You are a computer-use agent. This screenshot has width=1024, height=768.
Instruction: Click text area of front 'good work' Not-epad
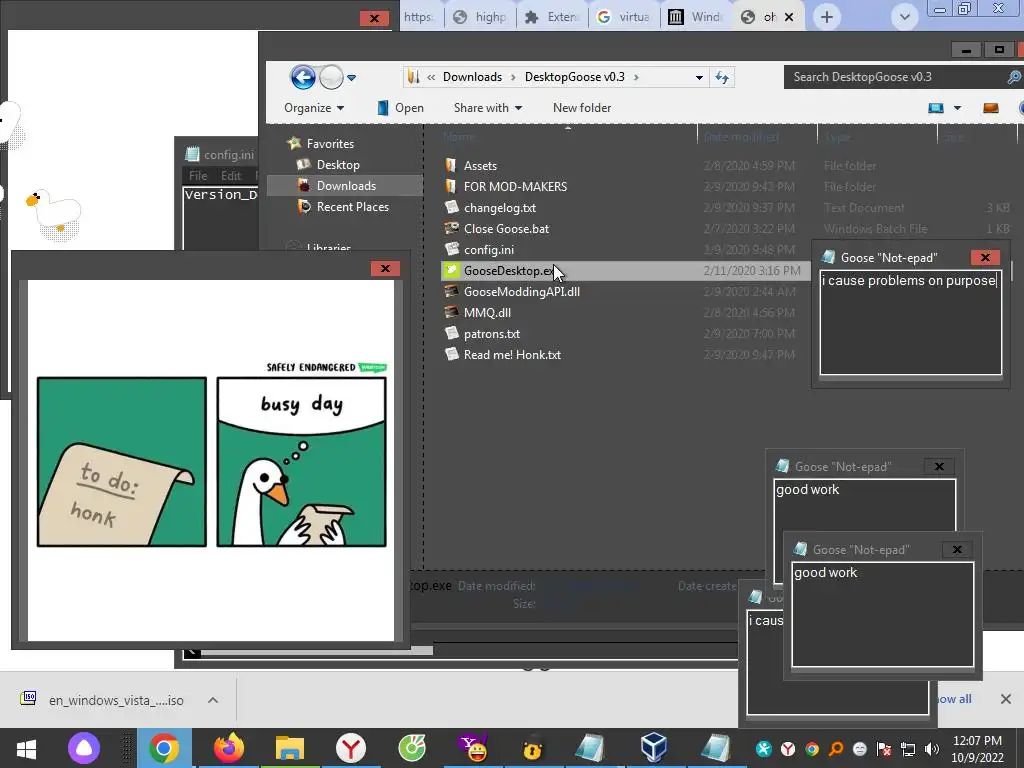pos(883,614)
